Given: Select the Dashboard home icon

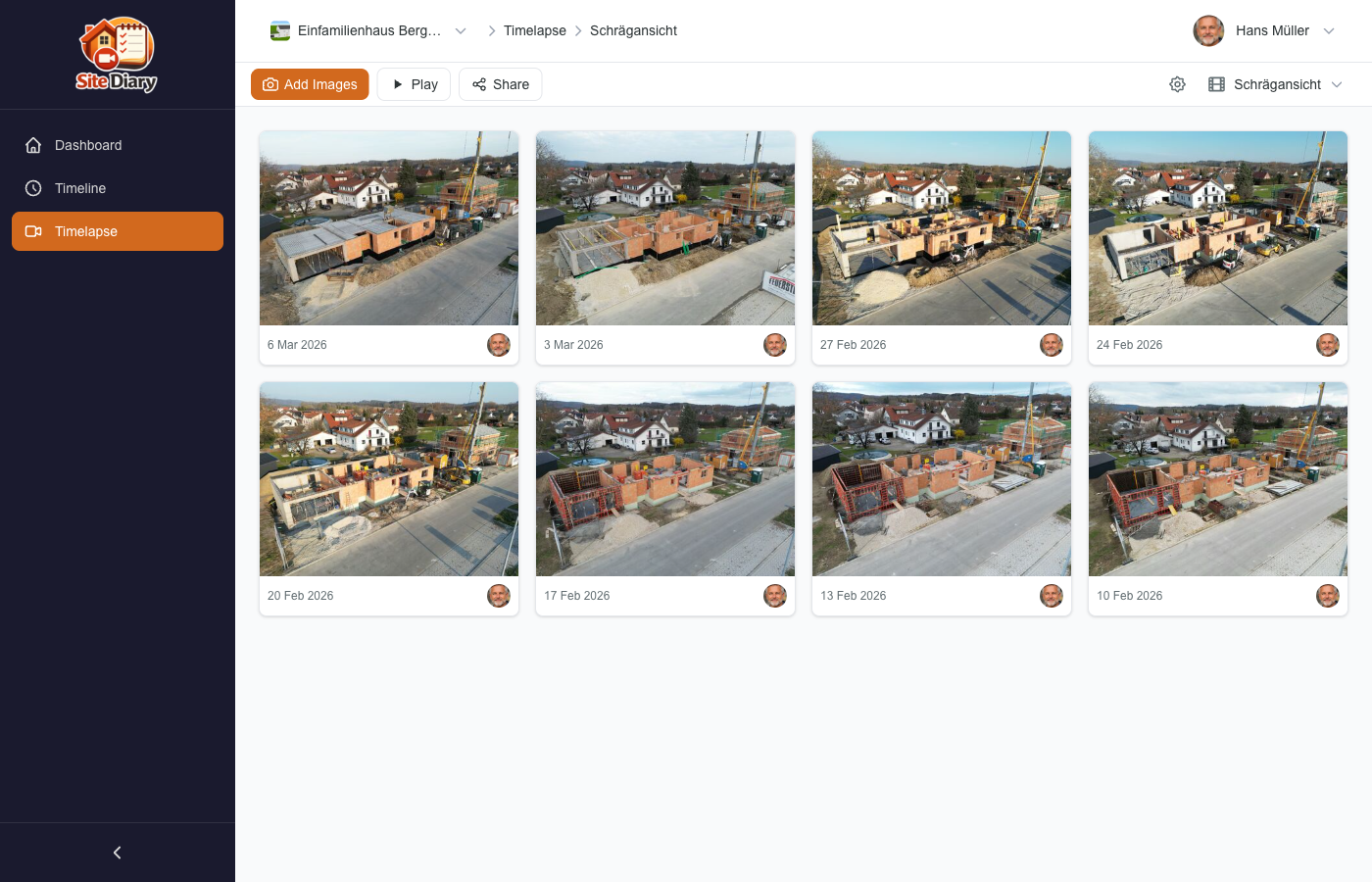Looking at the screenshot, I should (32, 145).
